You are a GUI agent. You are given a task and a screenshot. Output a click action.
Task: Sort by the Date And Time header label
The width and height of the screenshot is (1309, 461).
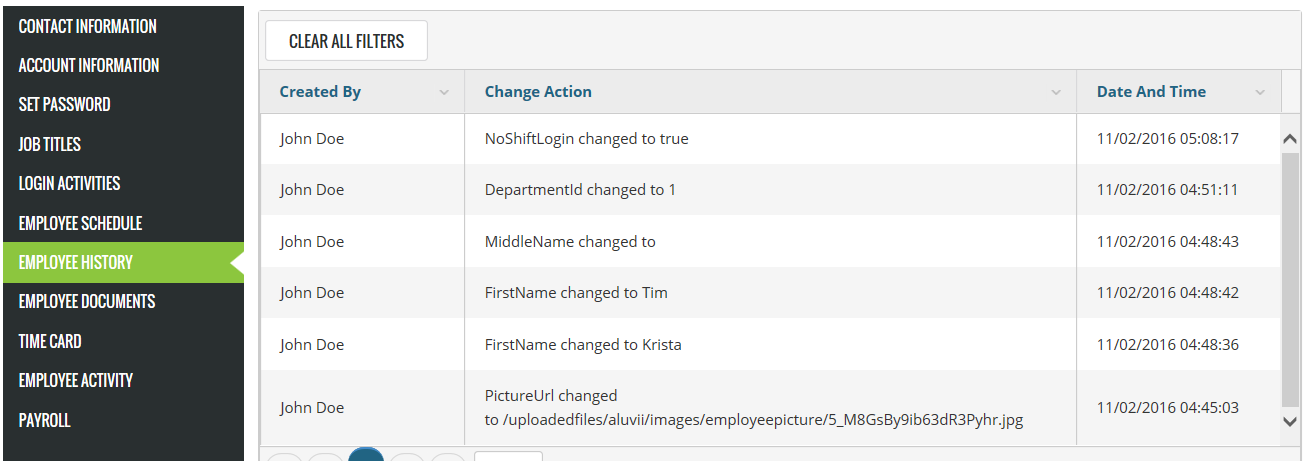tap(1151, 92)
